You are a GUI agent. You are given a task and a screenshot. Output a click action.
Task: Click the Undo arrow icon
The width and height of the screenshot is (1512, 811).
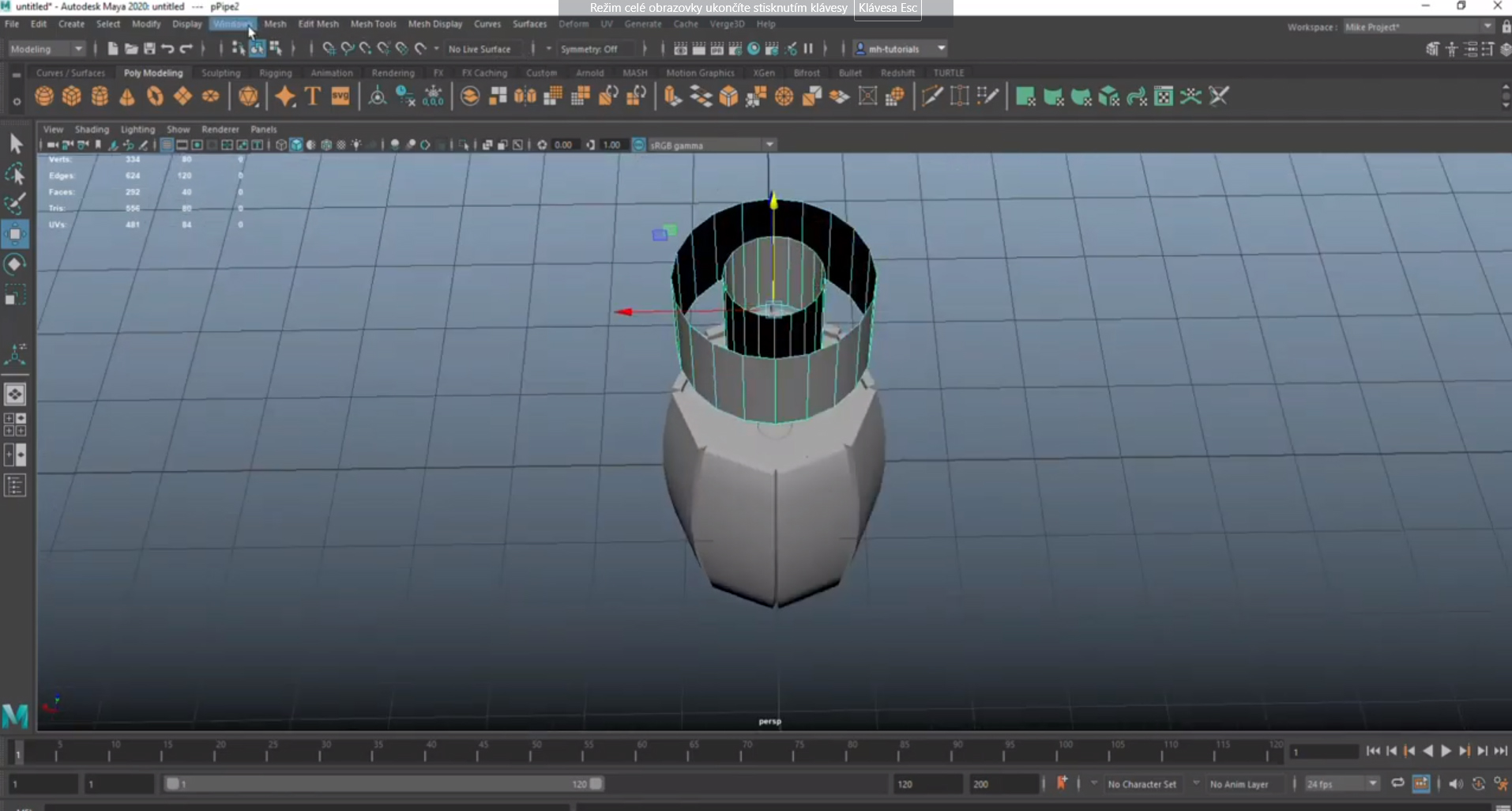[167, 49]
